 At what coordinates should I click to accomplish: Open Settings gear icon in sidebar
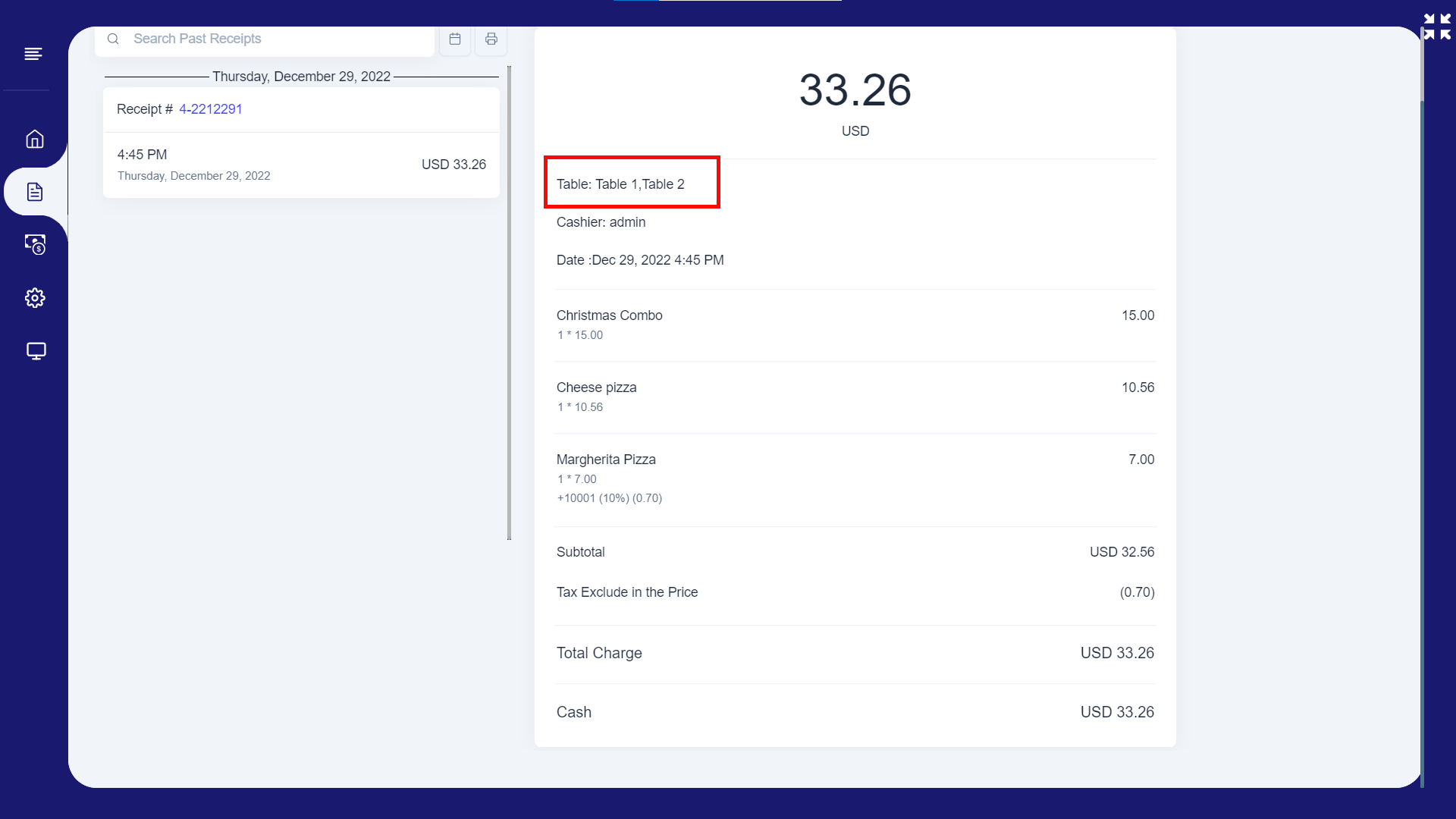click(x=35, y=298)
